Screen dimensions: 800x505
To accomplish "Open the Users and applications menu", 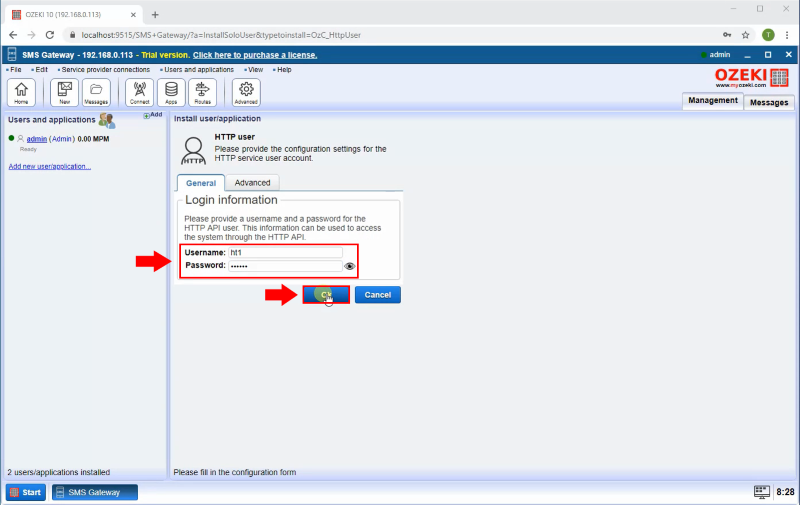I will [x=198, y=69].
